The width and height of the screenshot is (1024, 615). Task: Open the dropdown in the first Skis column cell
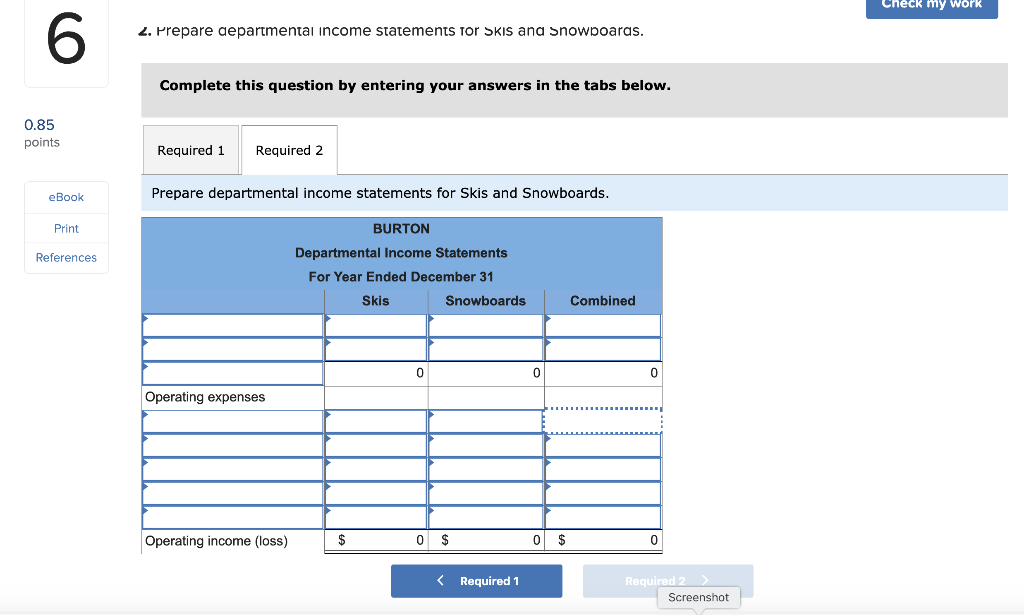(x=375, y=324)
